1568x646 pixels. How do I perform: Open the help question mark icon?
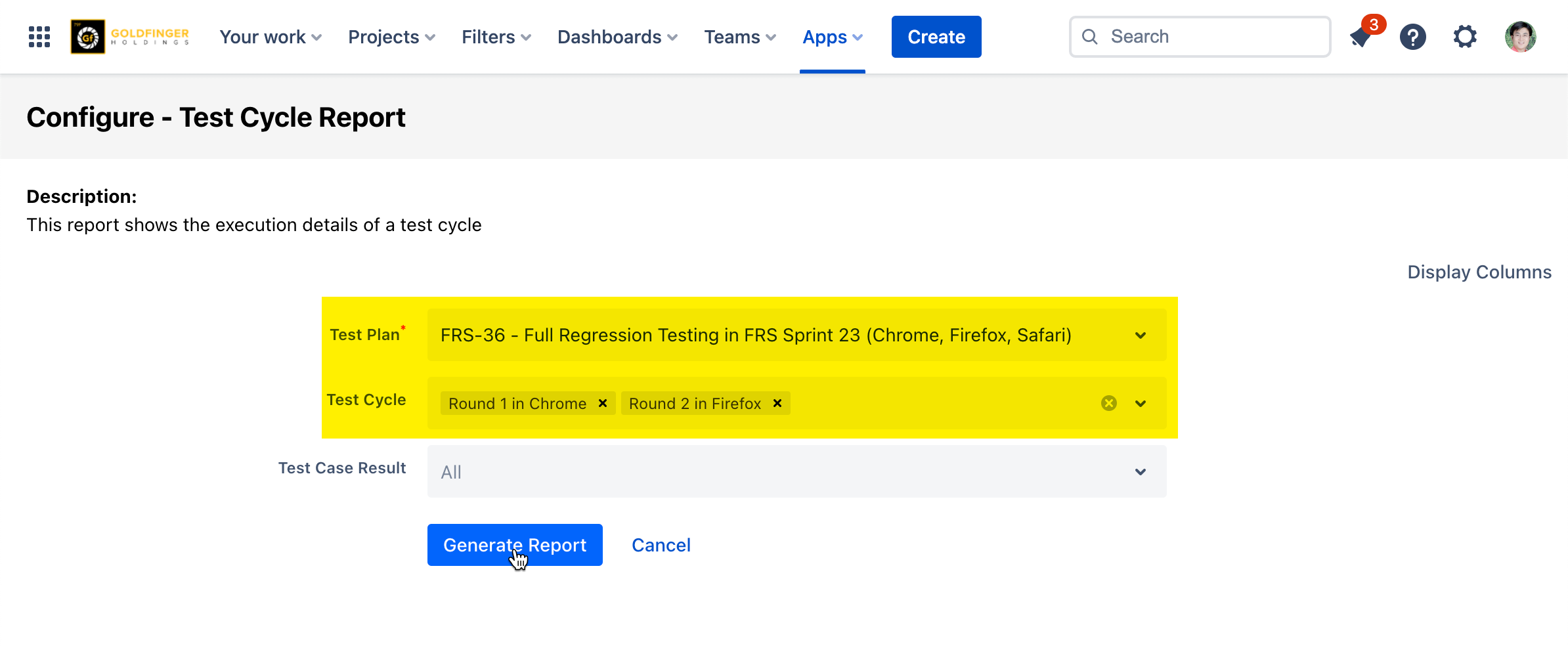coord(1412,37)
